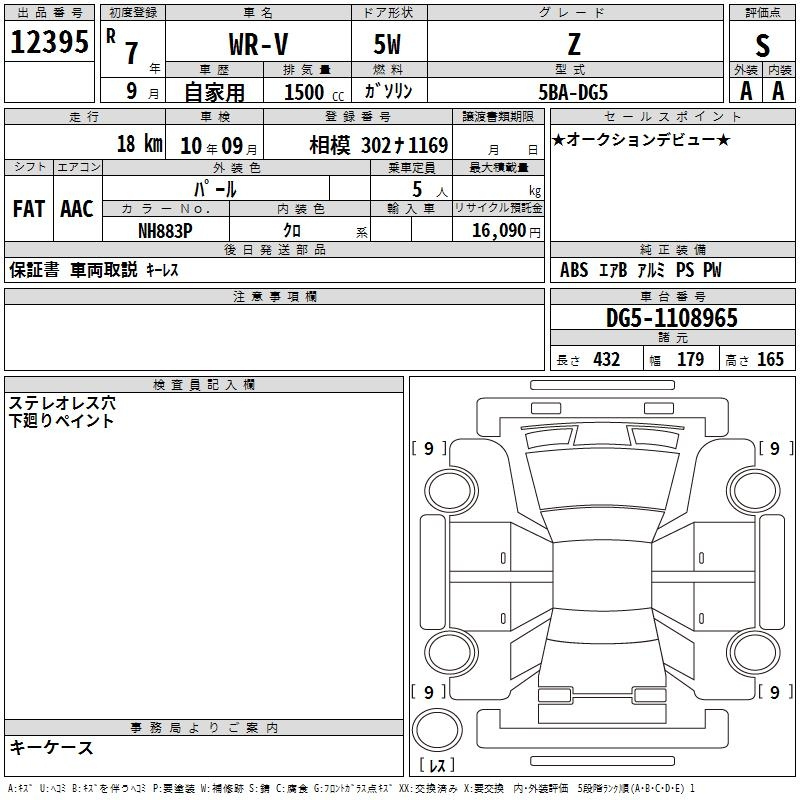Select the overall evaluation score S
The height and width of the screenshot is (800, 800).
[x=763, y=44]
